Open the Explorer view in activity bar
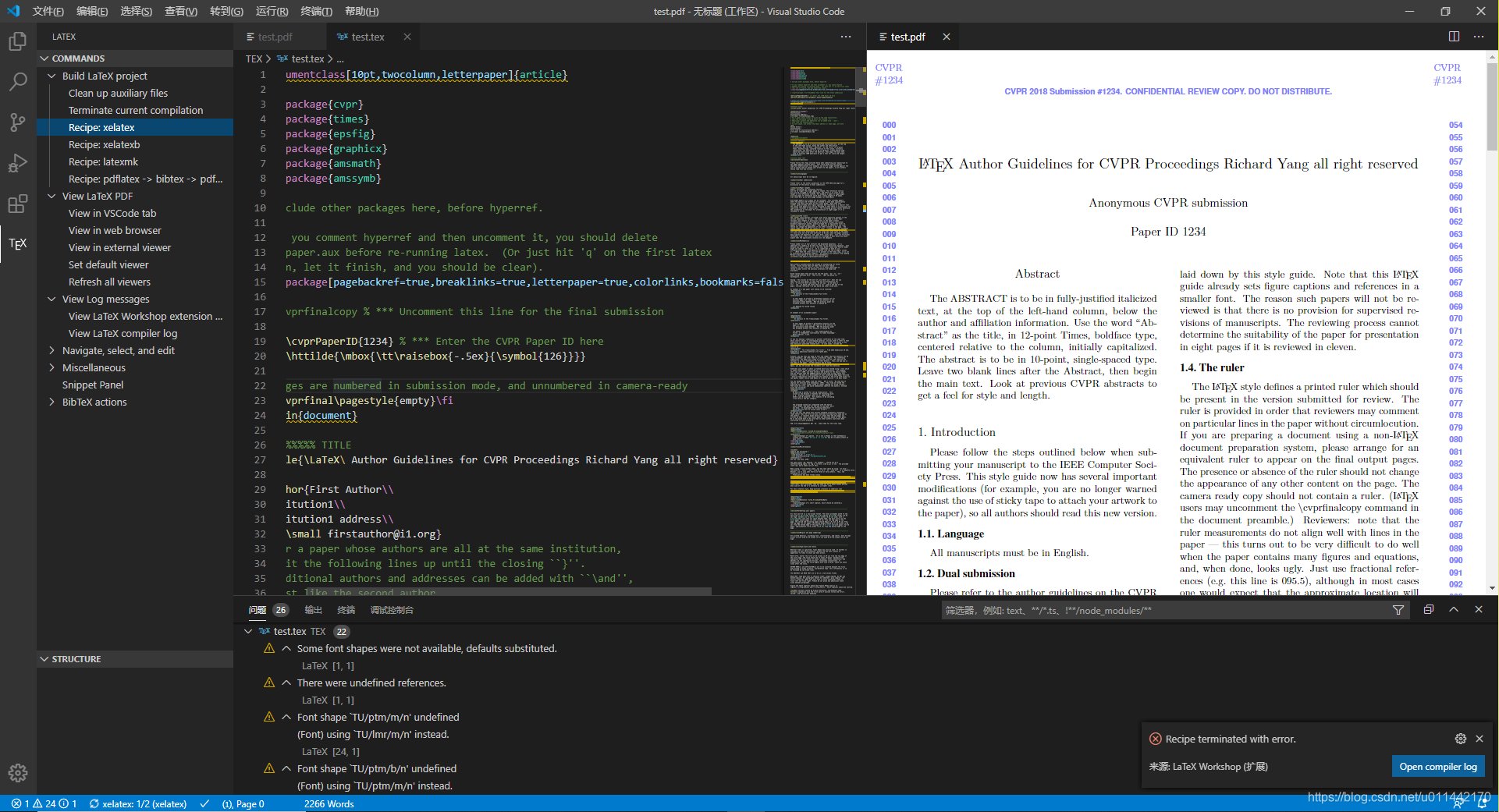 [17, 41]
